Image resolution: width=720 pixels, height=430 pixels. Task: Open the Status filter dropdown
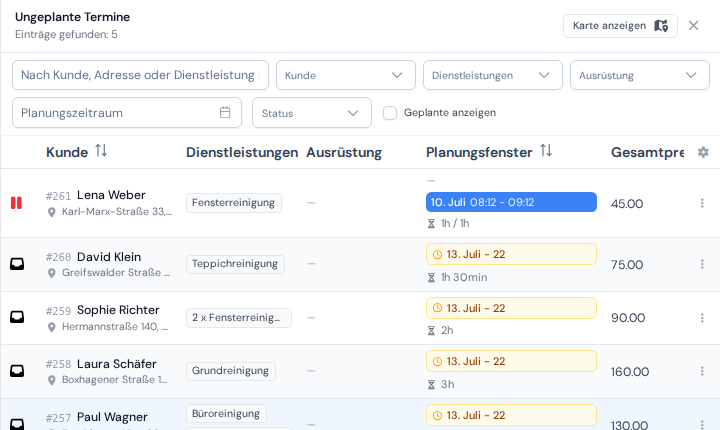coord(312,113)
